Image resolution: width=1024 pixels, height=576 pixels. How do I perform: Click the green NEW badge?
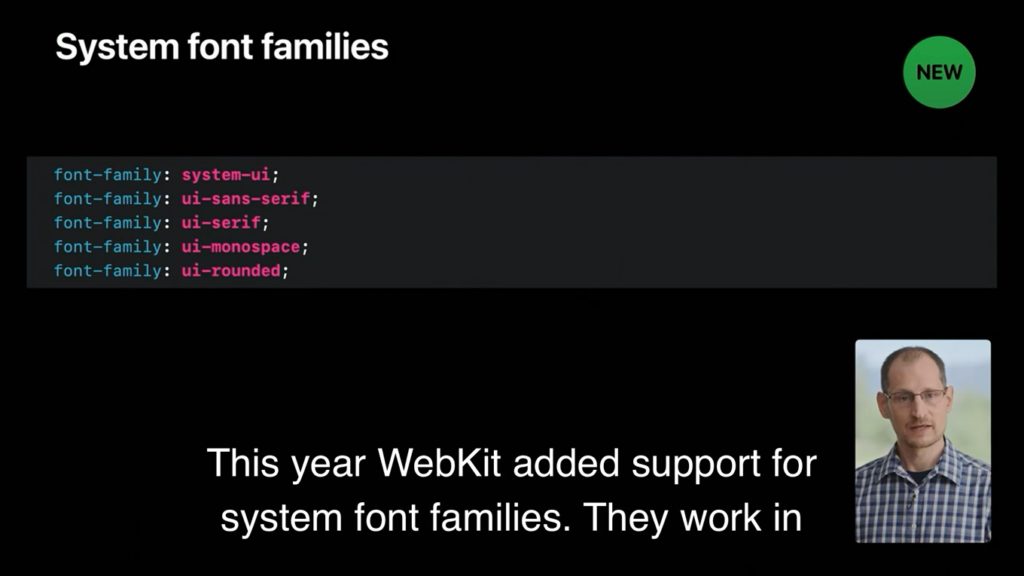click(939, 72)
